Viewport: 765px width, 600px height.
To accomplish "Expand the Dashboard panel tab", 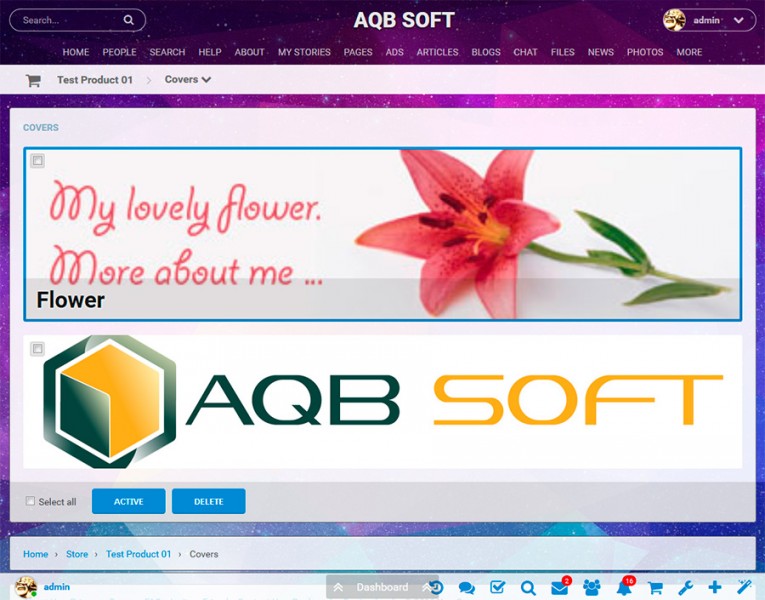I will pos(382,587).
